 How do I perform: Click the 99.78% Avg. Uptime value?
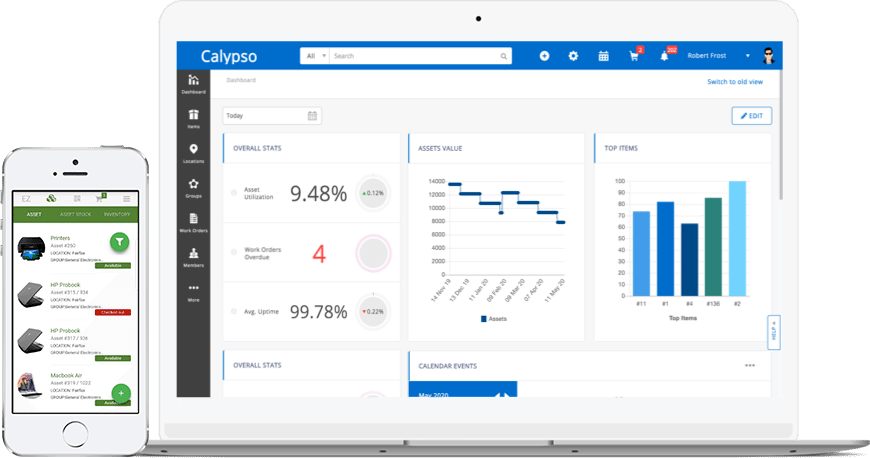[318, 312]
